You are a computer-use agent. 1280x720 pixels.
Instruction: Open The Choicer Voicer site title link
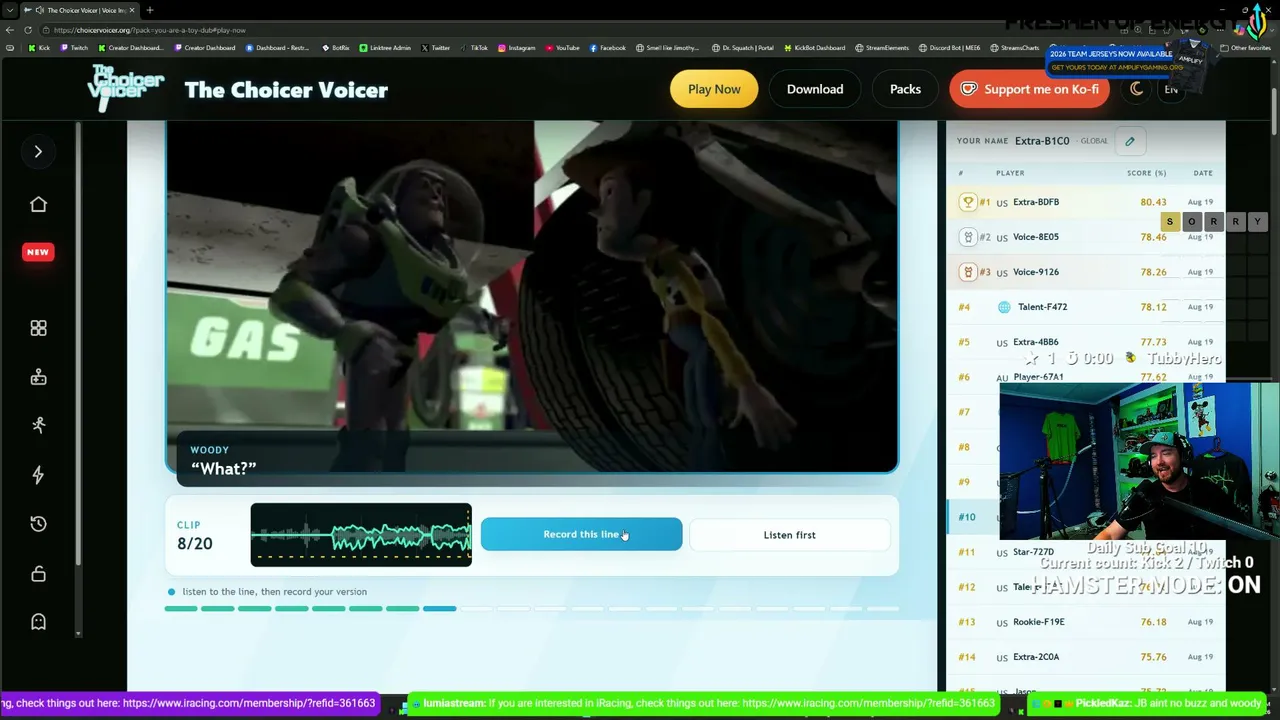pyautogui.click(x=286, y=90)
